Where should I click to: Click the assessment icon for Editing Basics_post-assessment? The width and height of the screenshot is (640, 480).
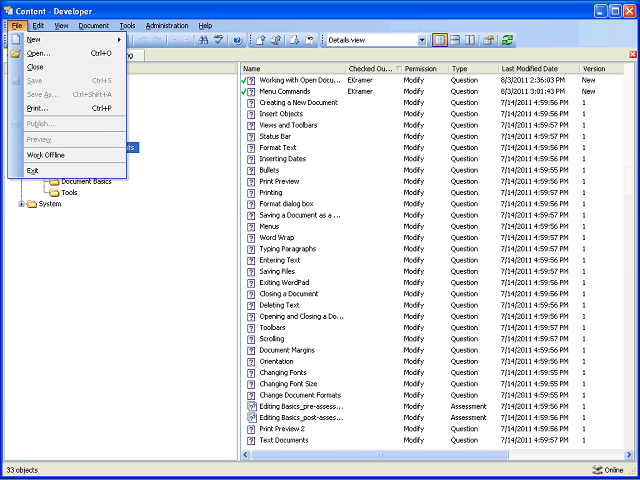252,418
